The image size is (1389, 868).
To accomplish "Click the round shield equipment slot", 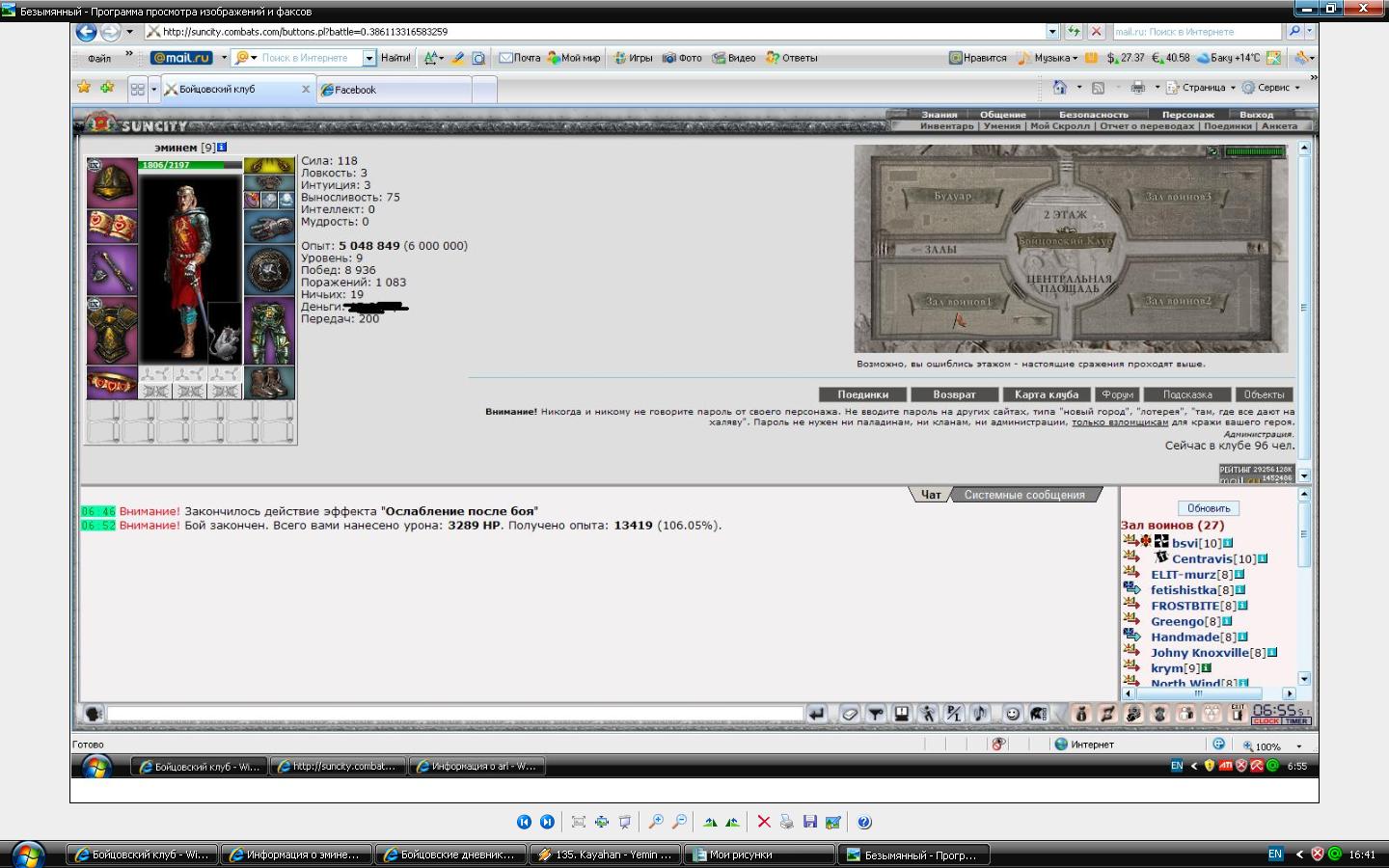I will tap(269, 271).
